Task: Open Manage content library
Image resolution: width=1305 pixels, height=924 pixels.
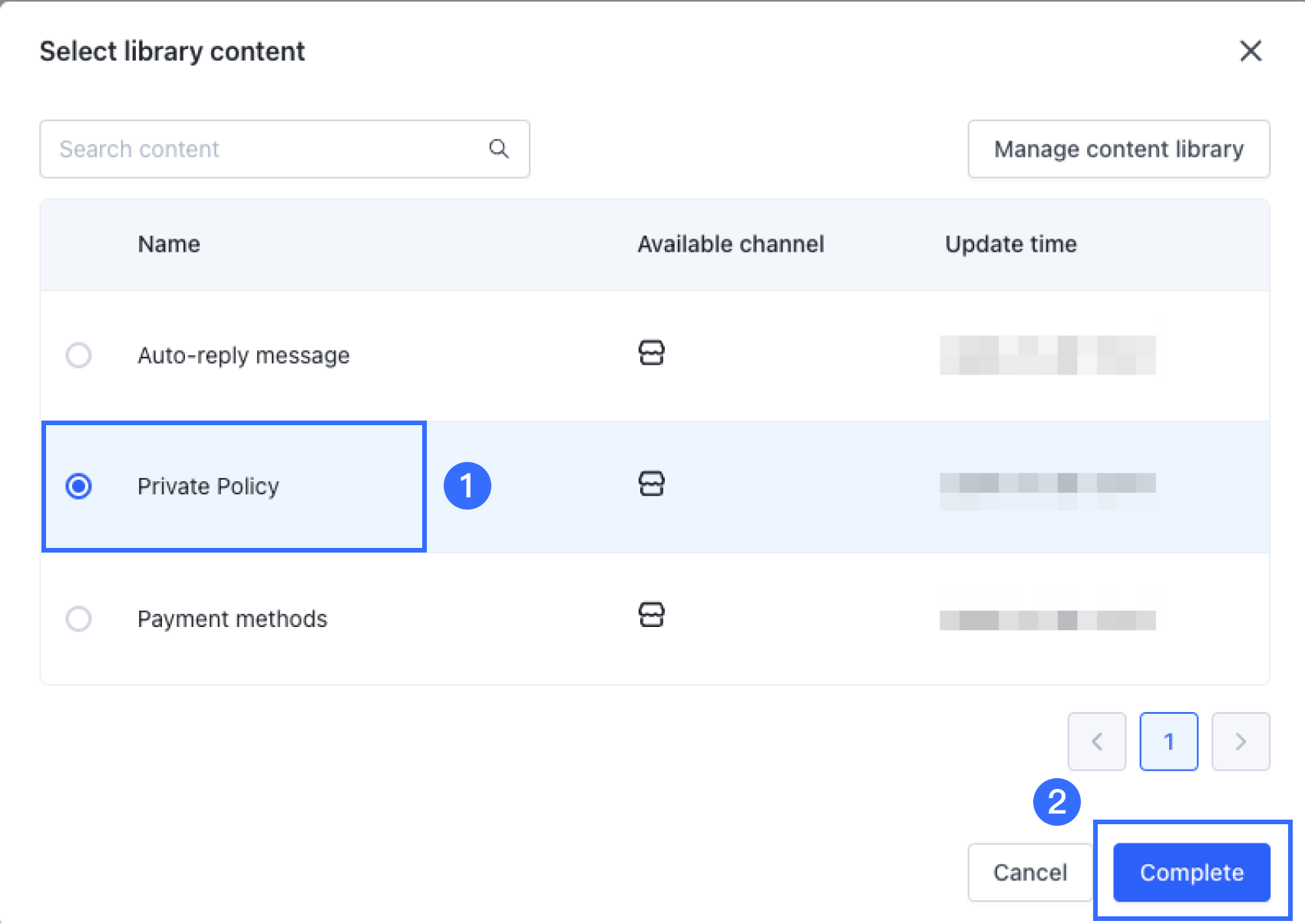Action: (x=1118, y=149)
